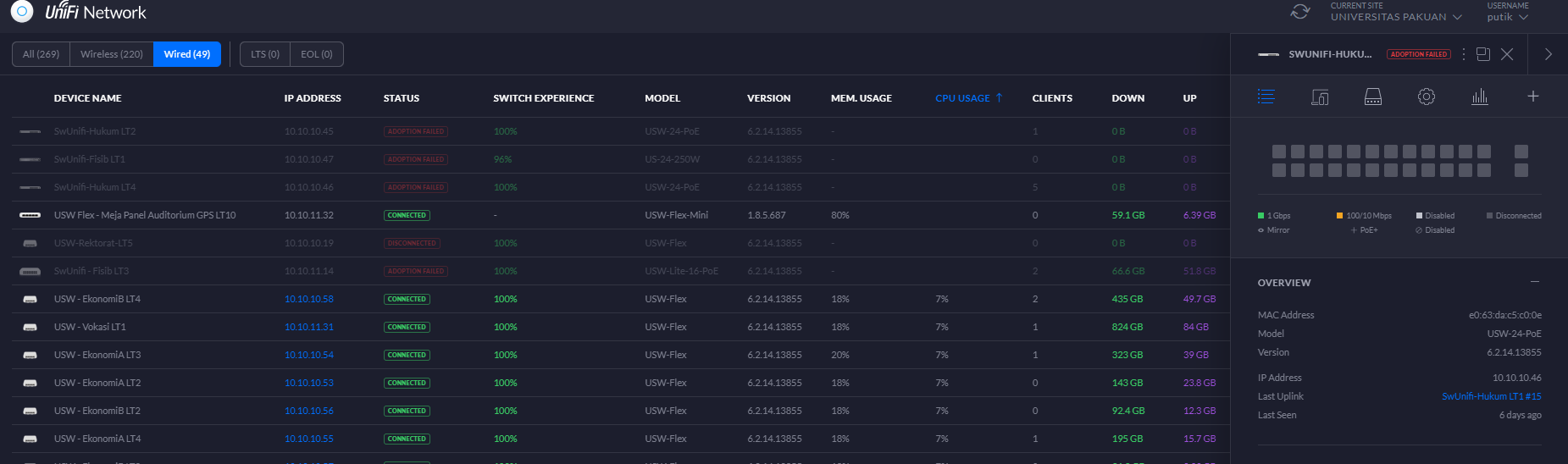Viewport: 1568px width, 464px height.
Task: Click the plus Tools icon in device panel
Action: pyautogui.click(x=1532, y=97)
